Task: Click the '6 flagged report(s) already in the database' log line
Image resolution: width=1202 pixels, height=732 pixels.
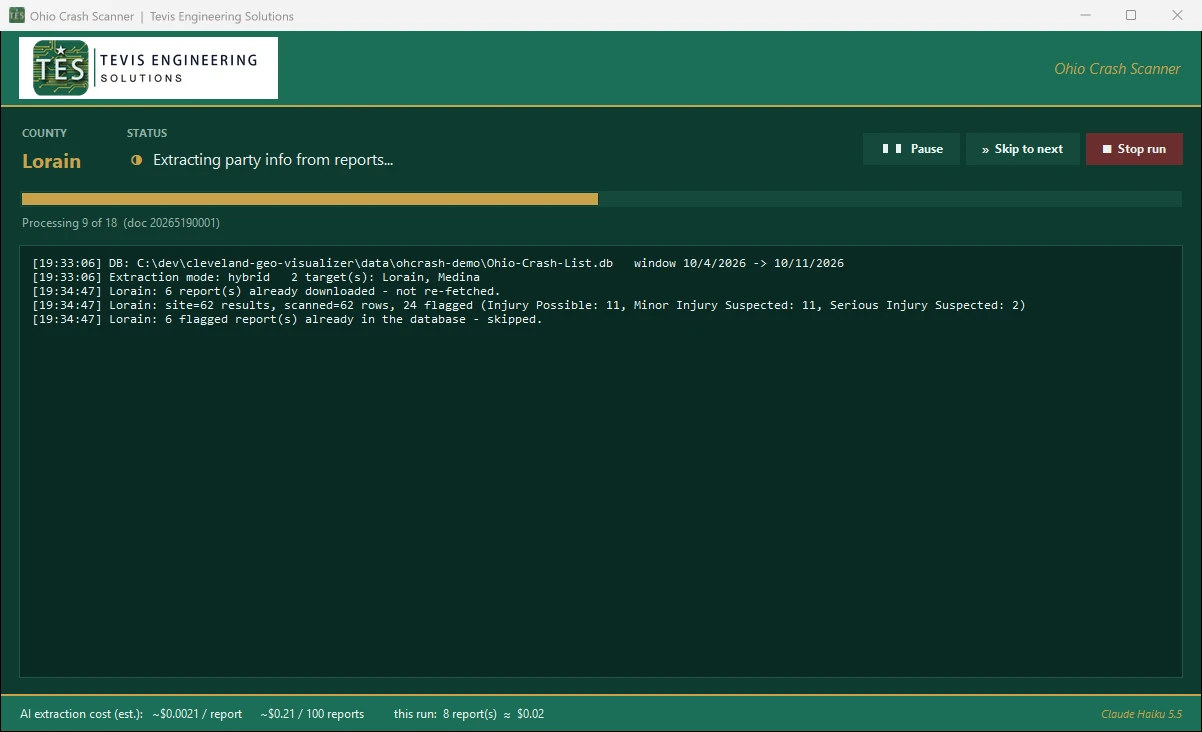Action: [287, 319]
